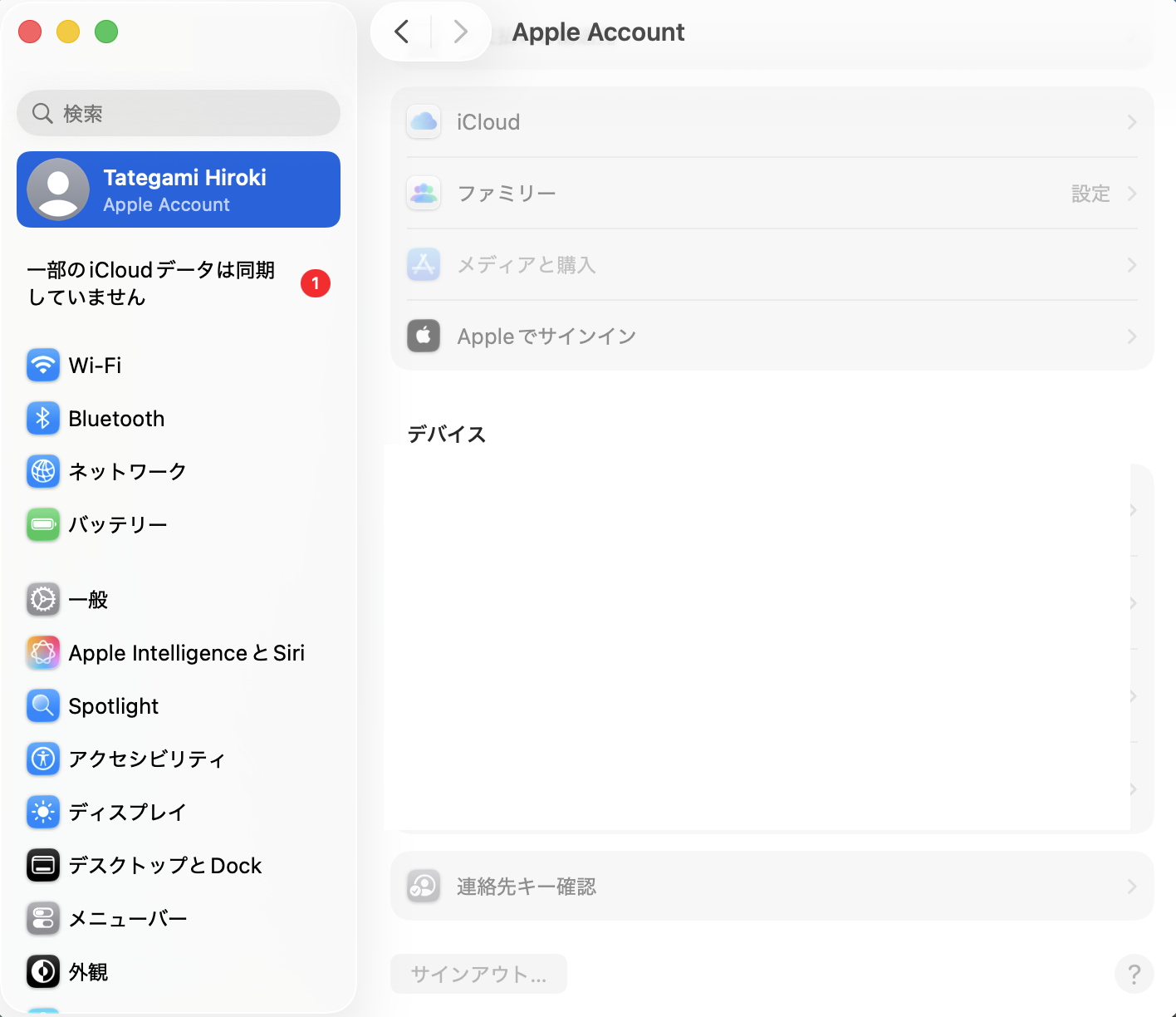Expand the 連絡先キー確認 row chevron

(1132, 887)
